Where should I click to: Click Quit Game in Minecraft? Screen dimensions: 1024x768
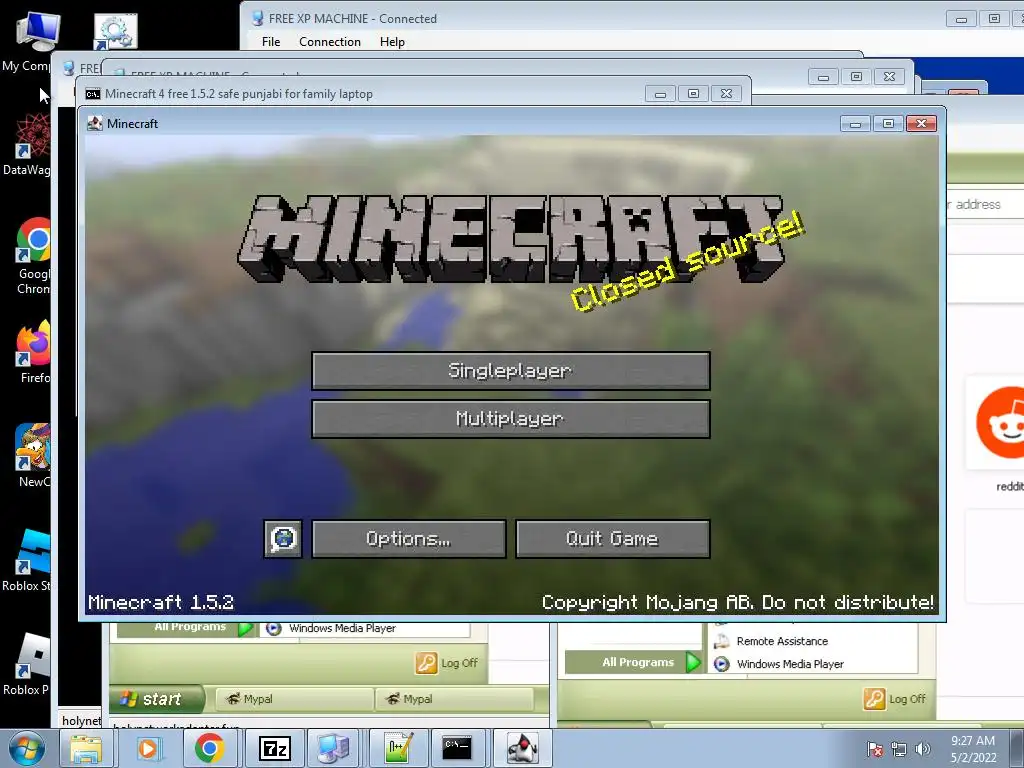click(613, 539)
